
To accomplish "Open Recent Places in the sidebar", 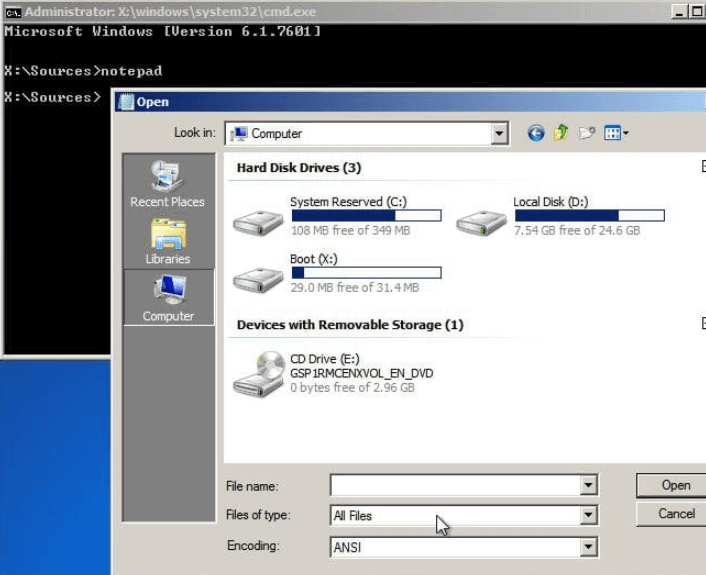I will (x=167, y=183).
